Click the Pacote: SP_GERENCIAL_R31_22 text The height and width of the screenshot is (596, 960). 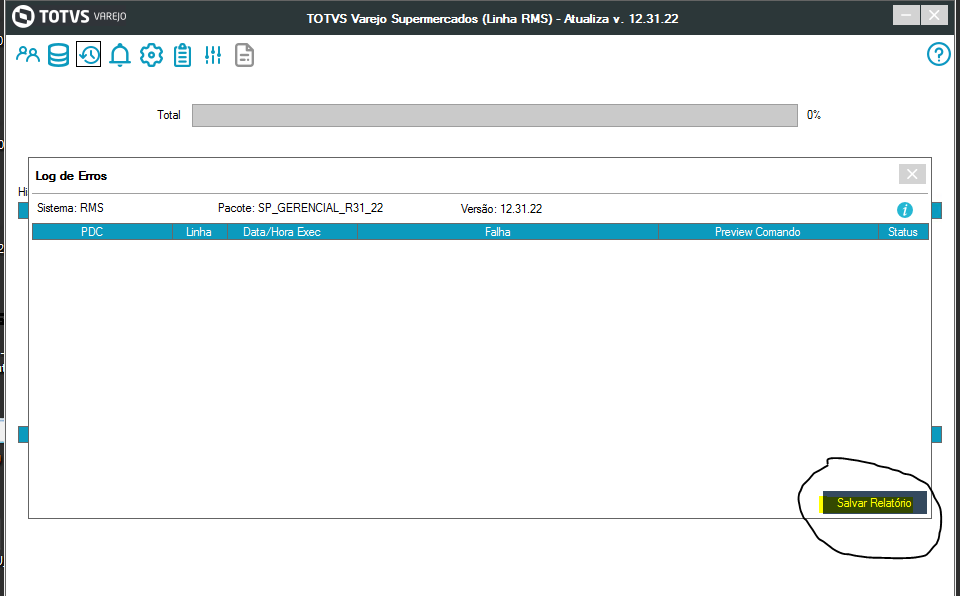click(x=301, y=208)
